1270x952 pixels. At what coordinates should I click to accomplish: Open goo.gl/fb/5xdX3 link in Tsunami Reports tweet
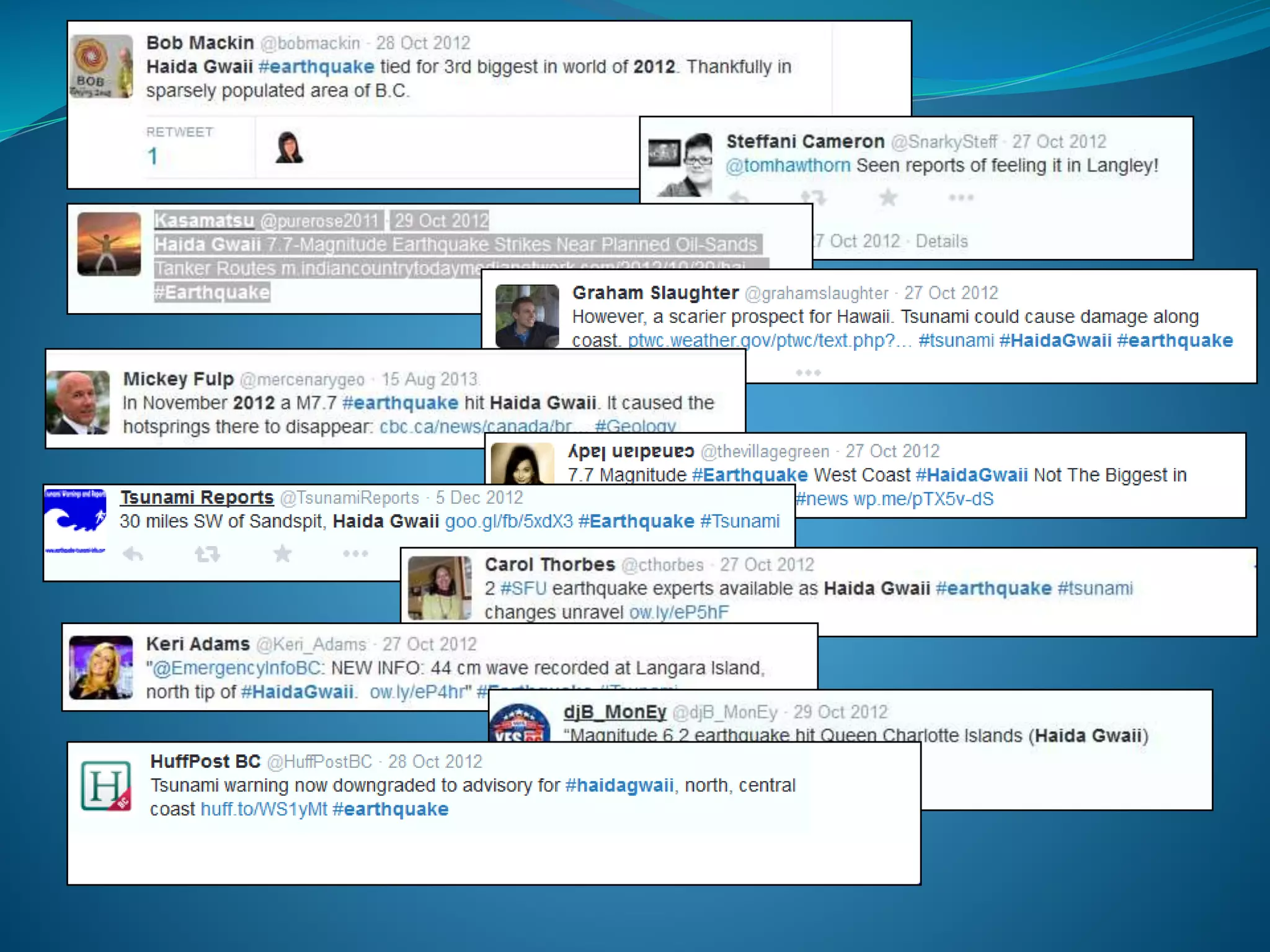click(x=508, y=521)
